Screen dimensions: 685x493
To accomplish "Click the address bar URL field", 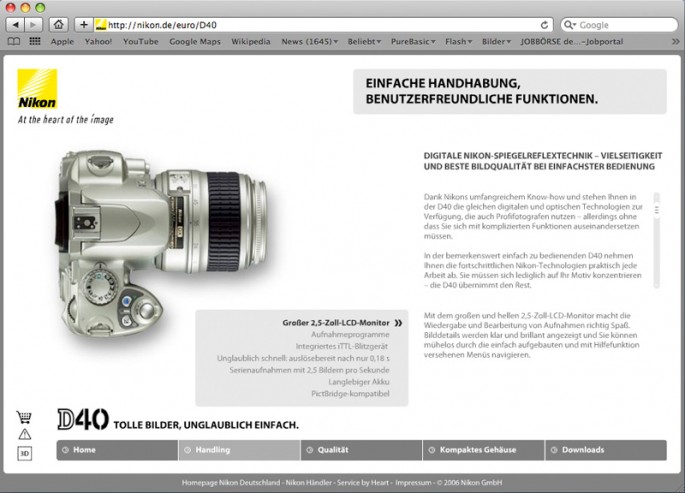I will tap(323, 25).
